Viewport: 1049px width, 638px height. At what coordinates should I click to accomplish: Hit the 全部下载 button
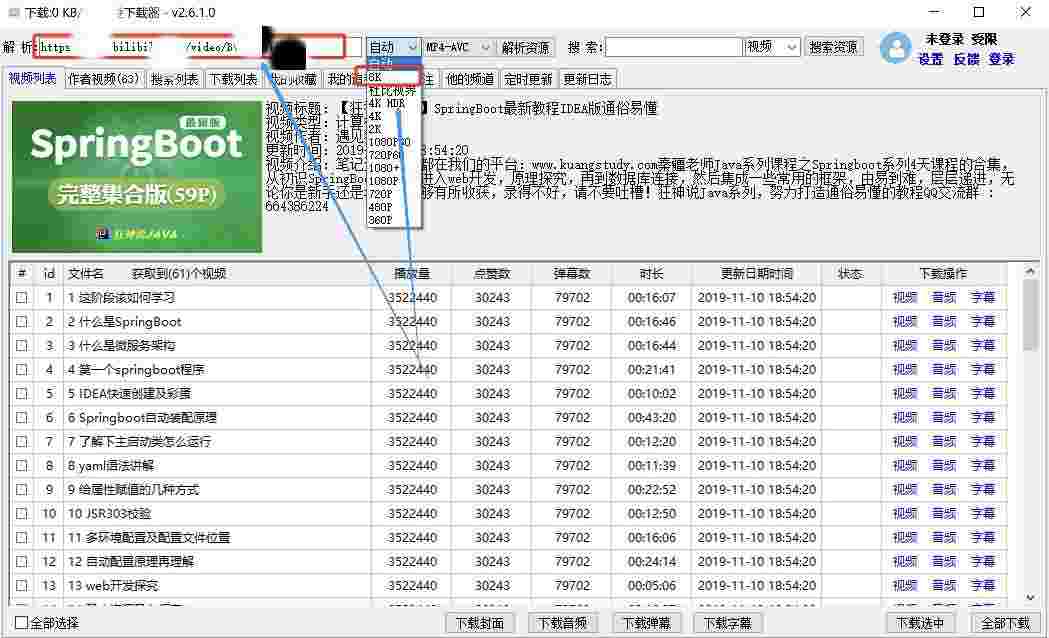coord(1005,623)
